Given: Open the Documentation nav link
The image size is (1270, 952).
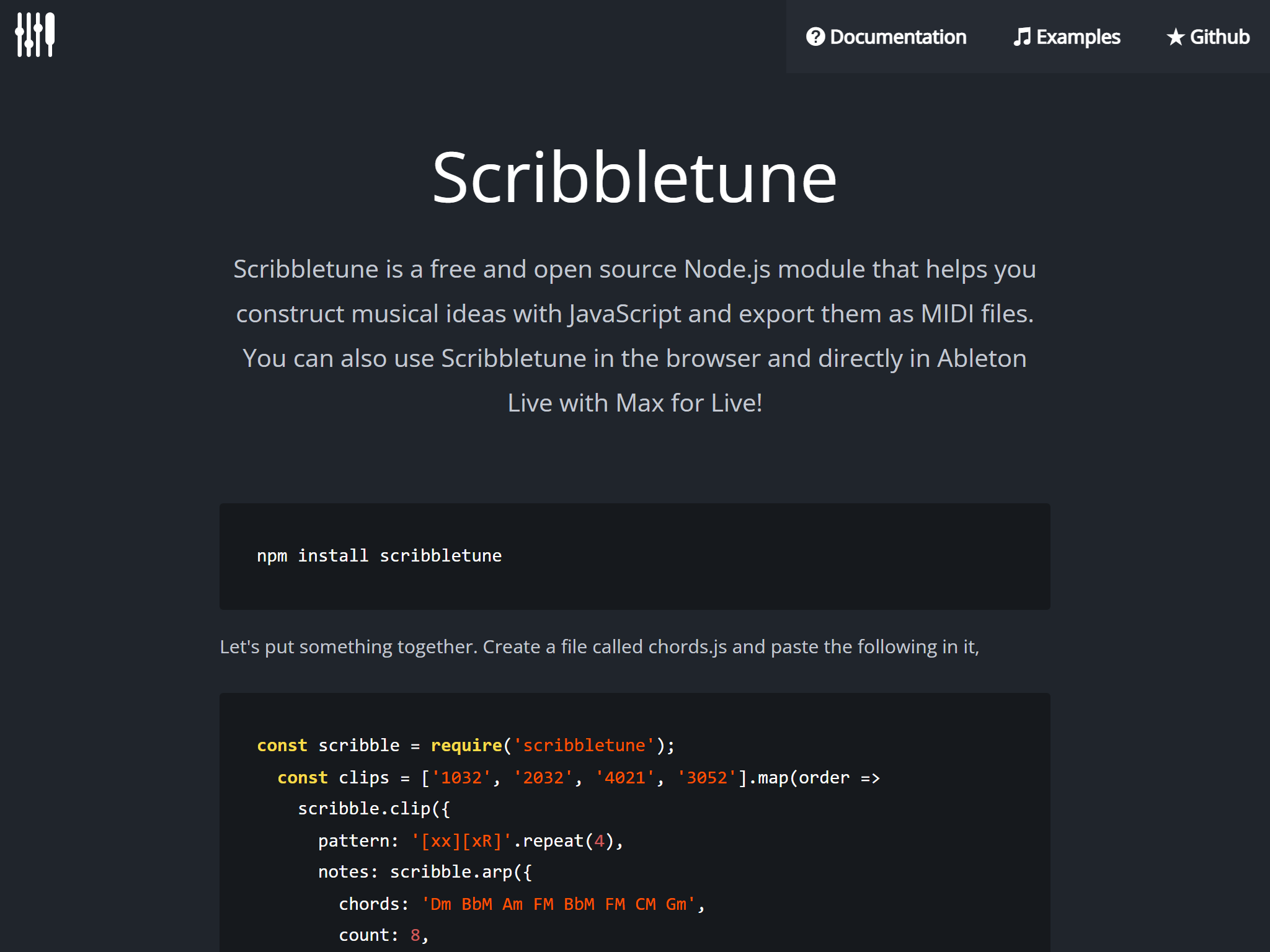Looking at the screenshot, I should click(x=886, y=37).
